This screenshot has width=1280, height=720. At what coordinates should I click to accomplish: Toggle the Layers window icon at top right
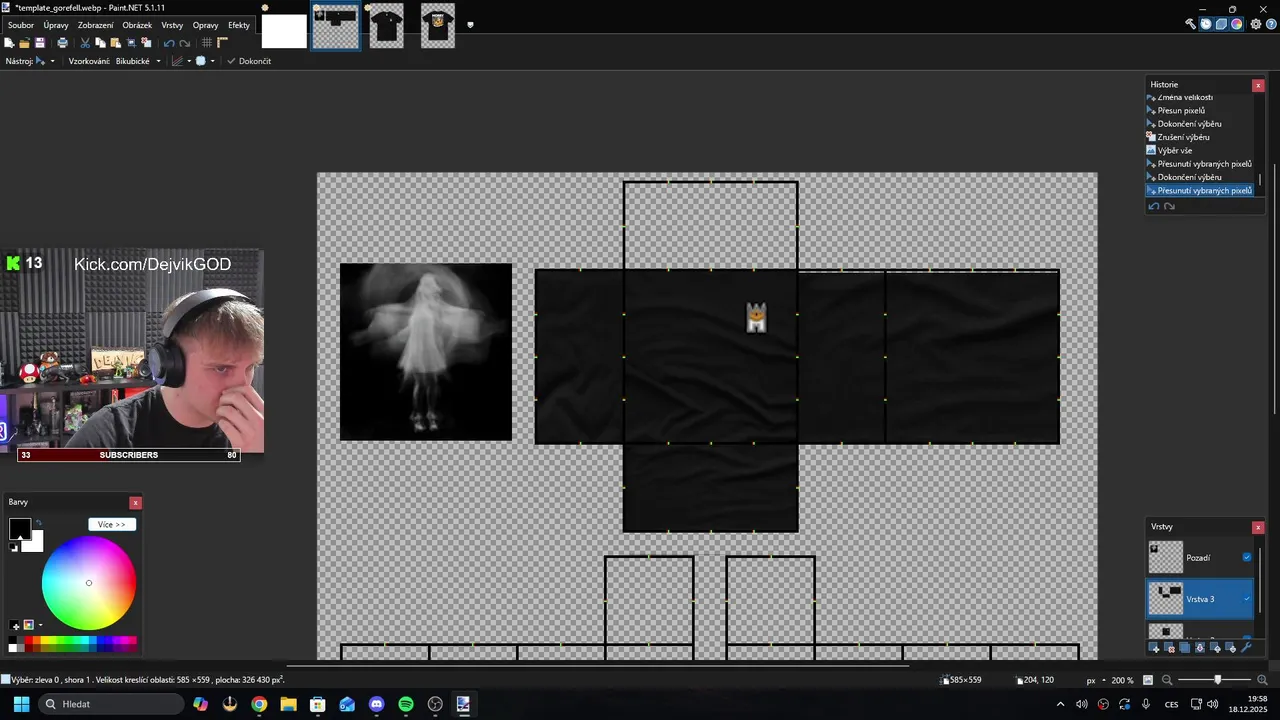[1221, 24]
